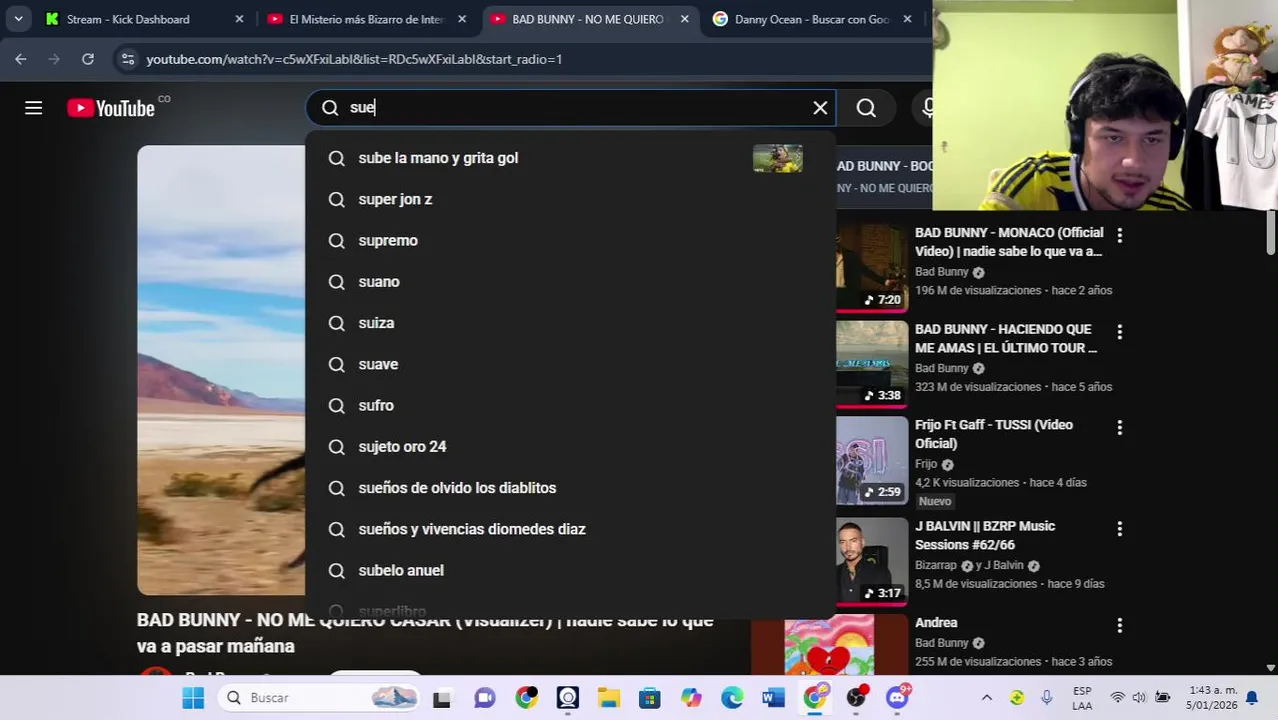
Task: Open Microsoft Word from the taskbar
Action: pos(773,698)
